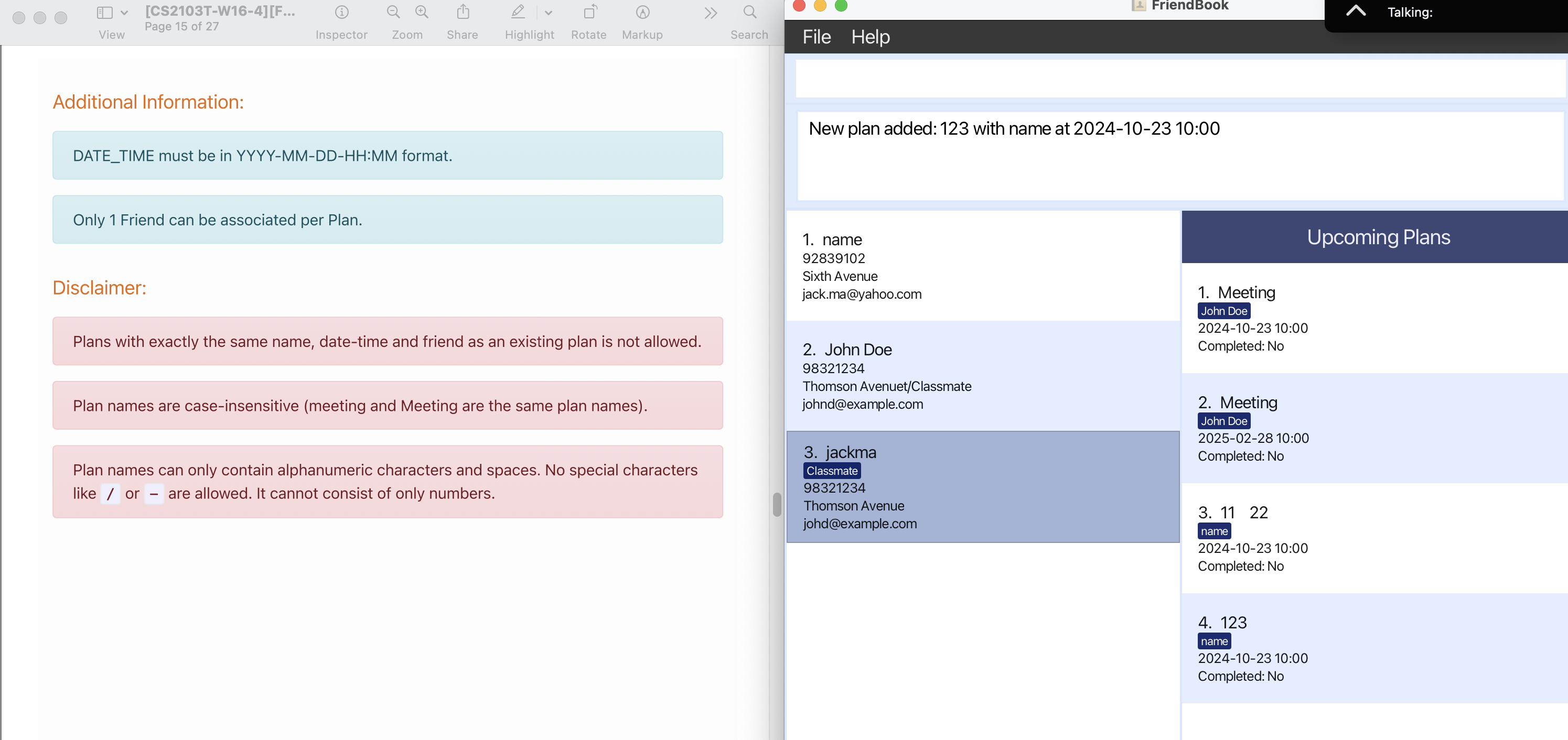
Task: Open the Help menu in FriendBook
Action: tap(870, 37)
